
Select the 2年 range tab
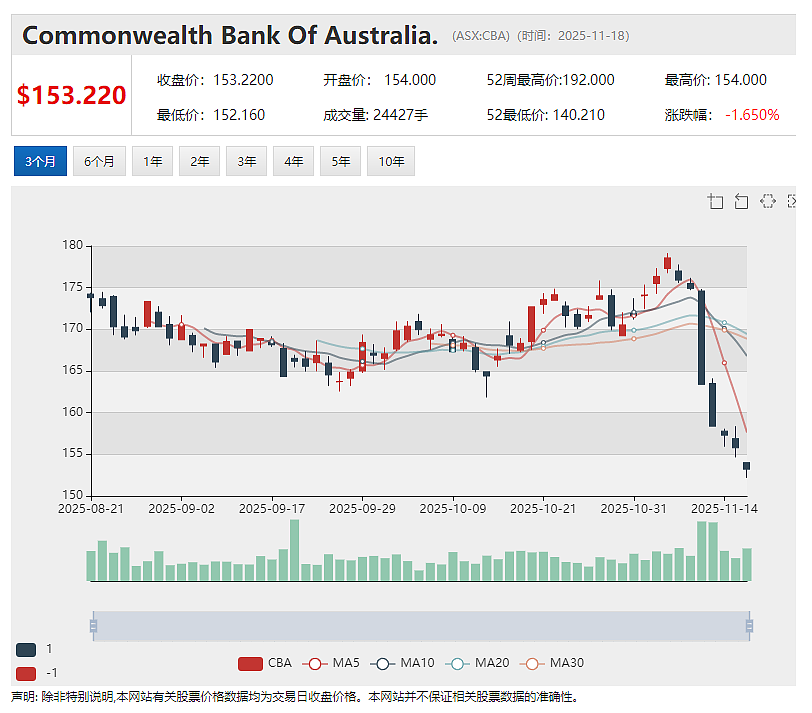199,161
